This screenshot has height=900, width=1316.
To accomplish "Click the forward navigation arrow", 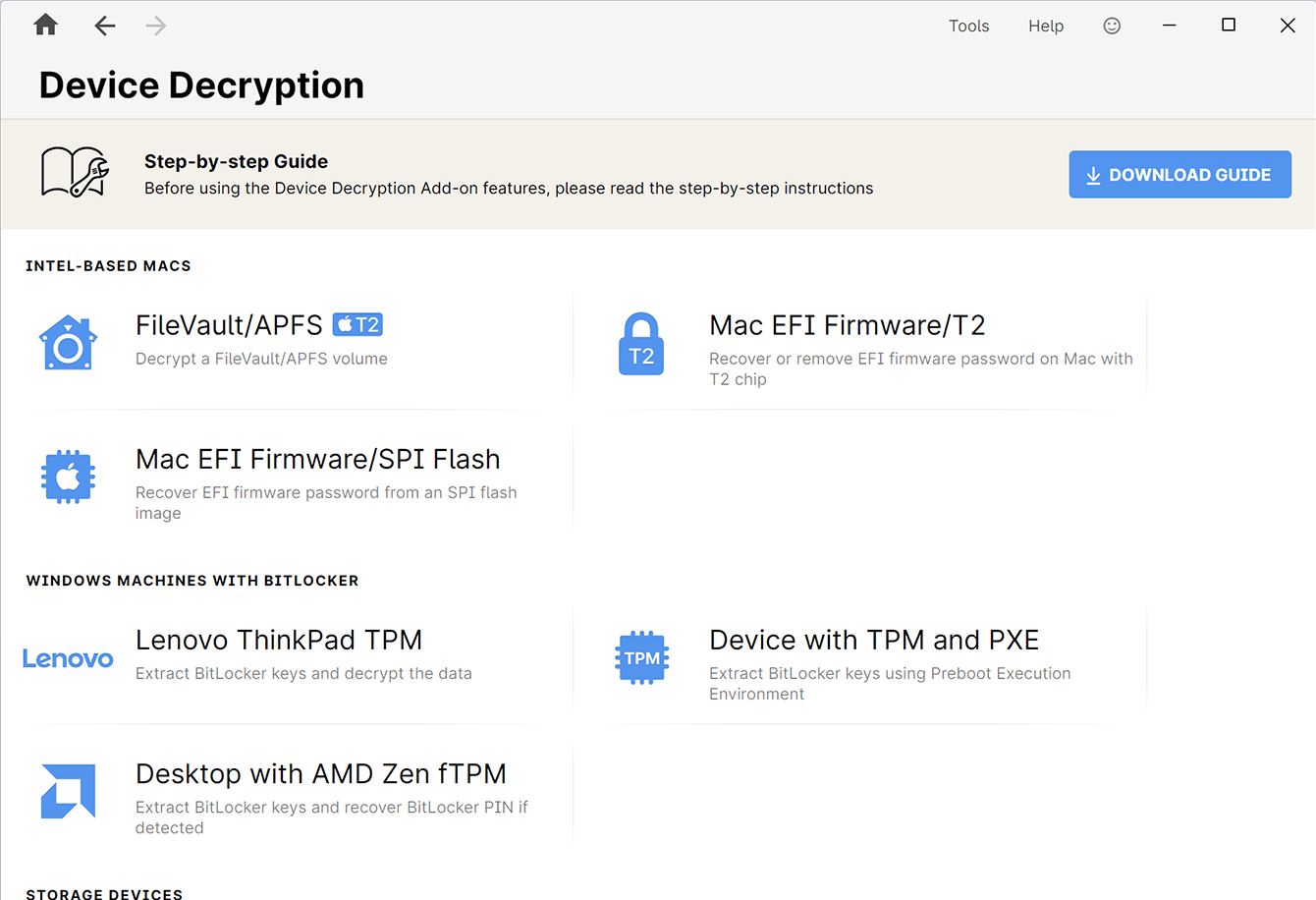I will tap(155, 26).
